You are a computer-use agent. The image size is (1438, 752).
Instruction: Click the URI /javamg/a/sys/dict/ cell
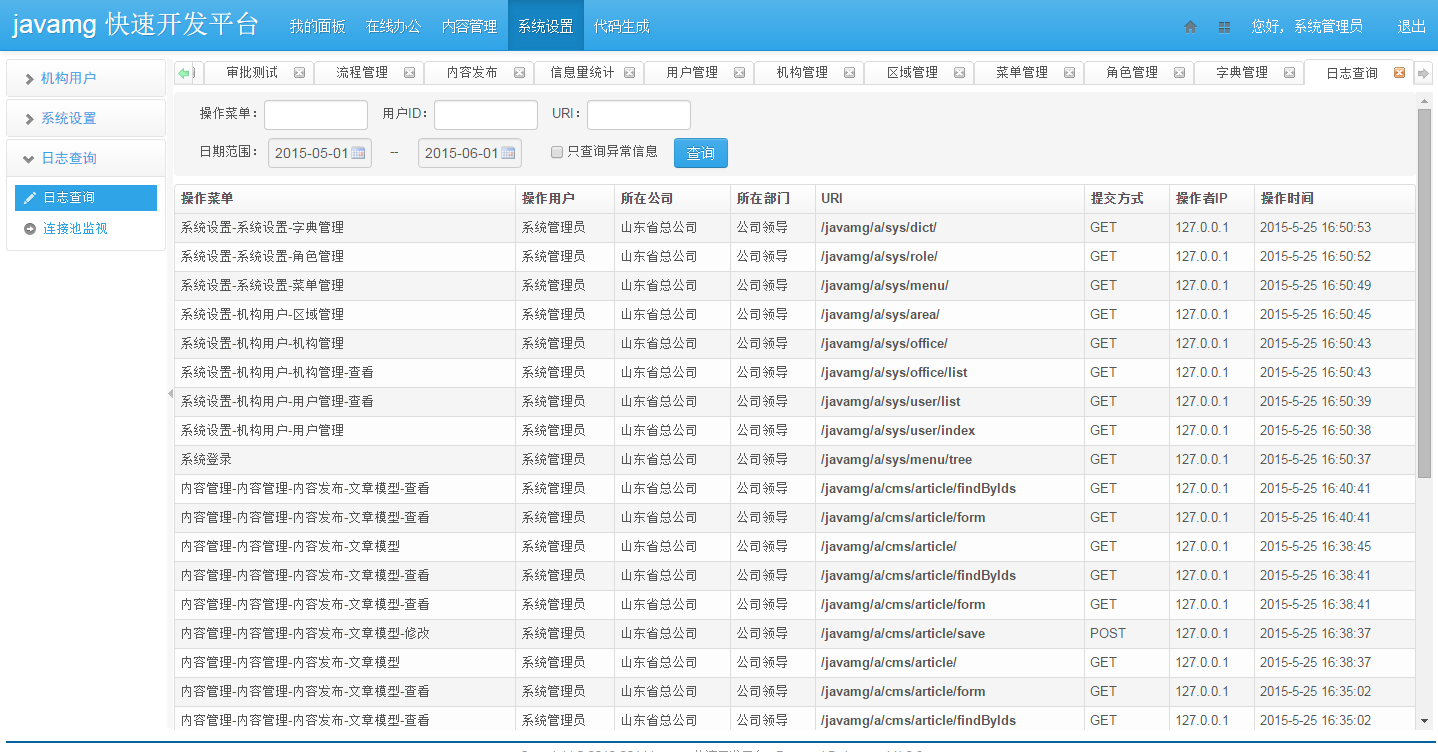[949, 228]
